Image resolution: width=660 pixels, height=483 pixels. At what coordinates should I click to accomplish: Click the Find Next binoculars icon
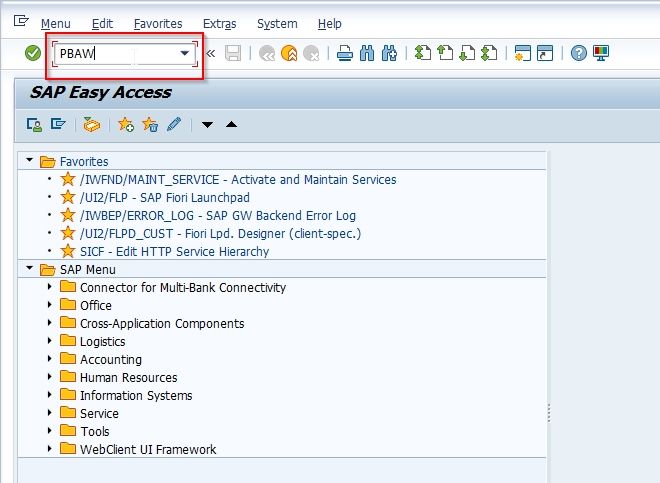(389, 53)
